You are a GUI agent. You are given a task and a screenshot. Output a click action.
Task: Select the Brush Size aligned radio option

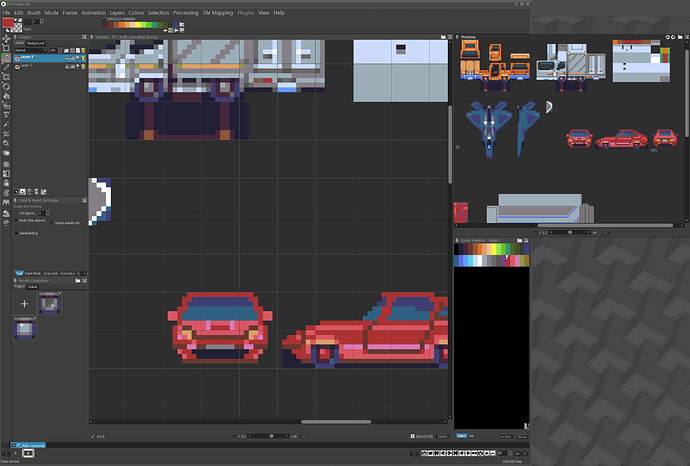[x=16, y=220]
